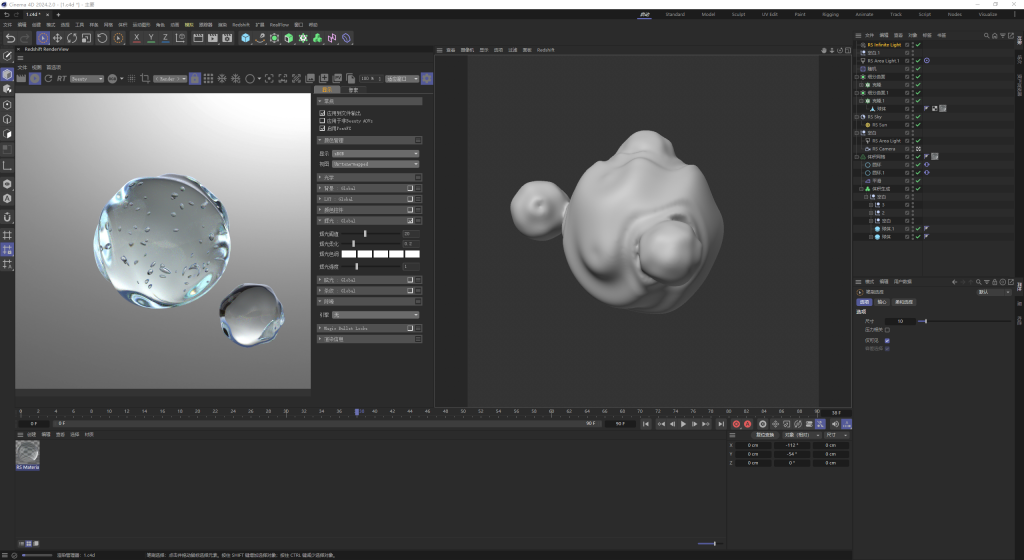Viewport: 1024px width, 560px height.
Task: Add a Cube primitive object
Action: coord(246,39)
